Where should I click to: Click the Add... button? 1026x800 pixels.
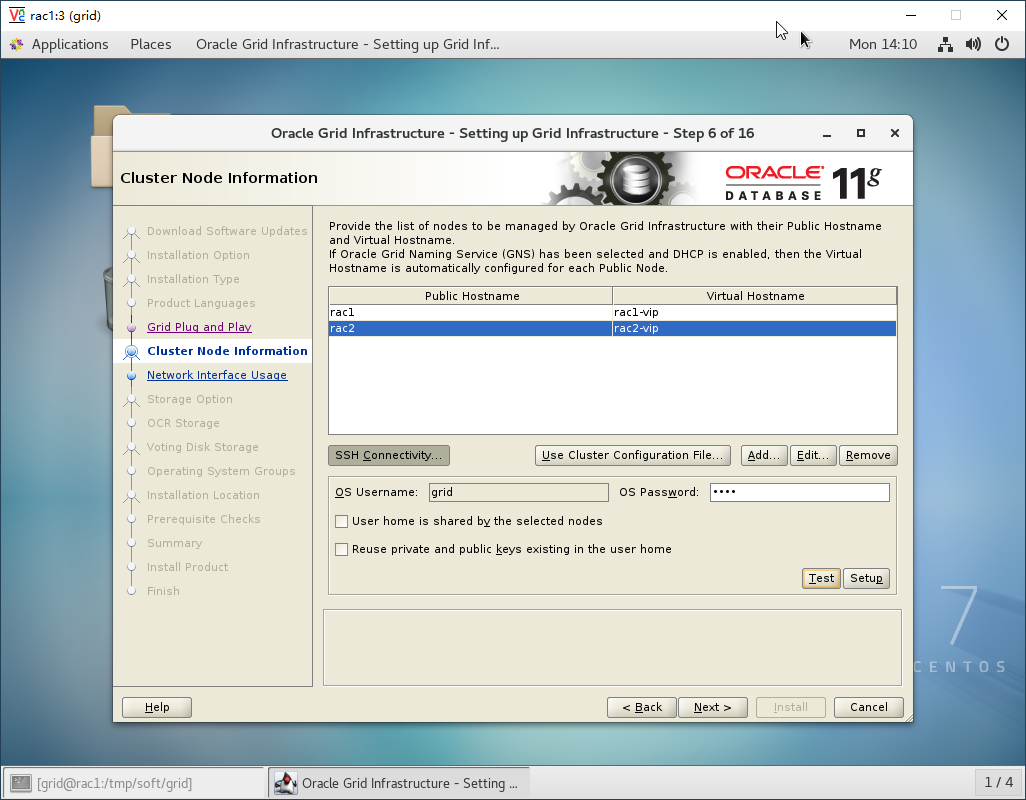coord(764,455)
